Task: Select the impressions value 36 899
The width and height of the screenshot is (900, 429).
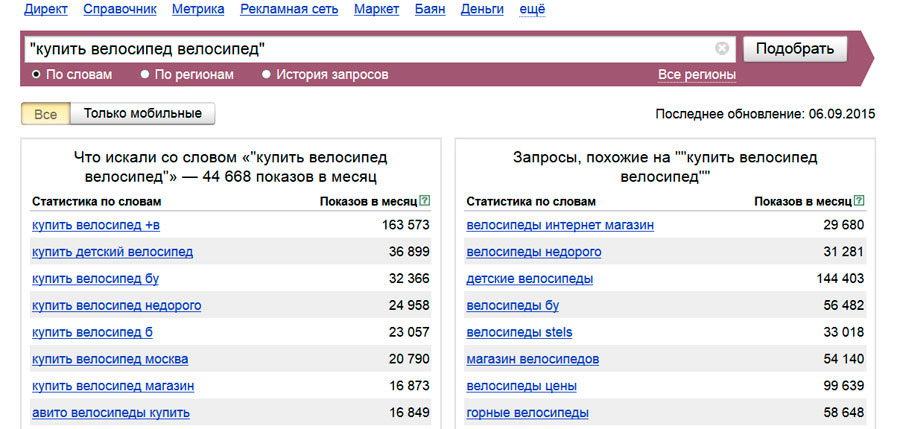Action: tap(409, 252)
